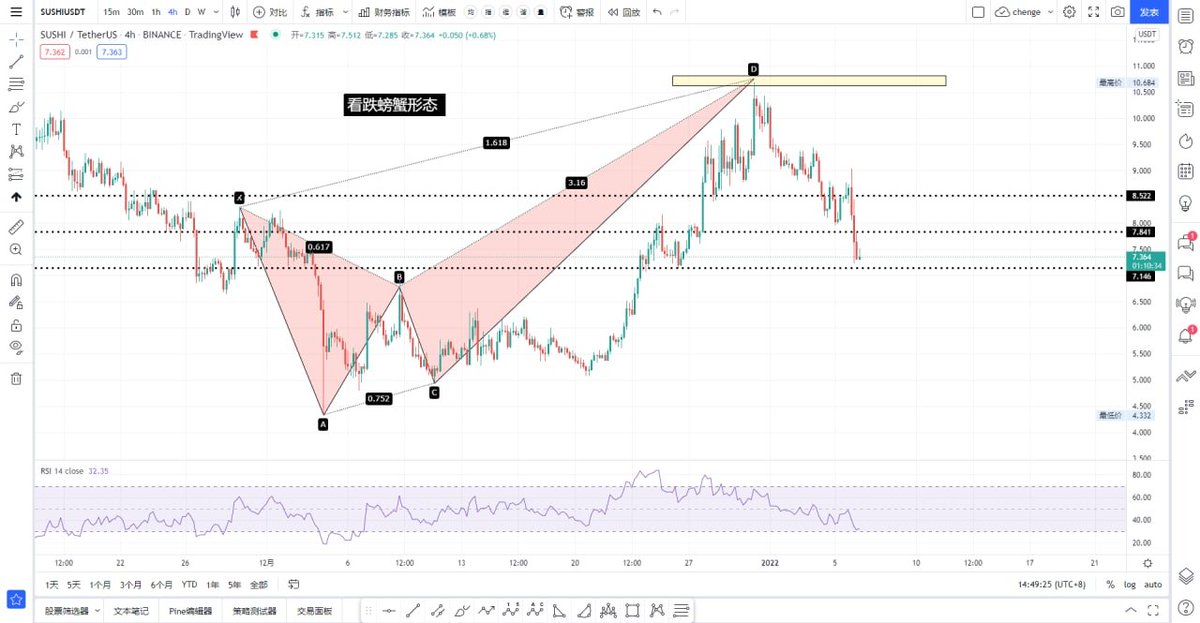Viewport: 1200px width, 623px height.
Task: Open the candlestick chart style selector
Action: coord(235,12)
